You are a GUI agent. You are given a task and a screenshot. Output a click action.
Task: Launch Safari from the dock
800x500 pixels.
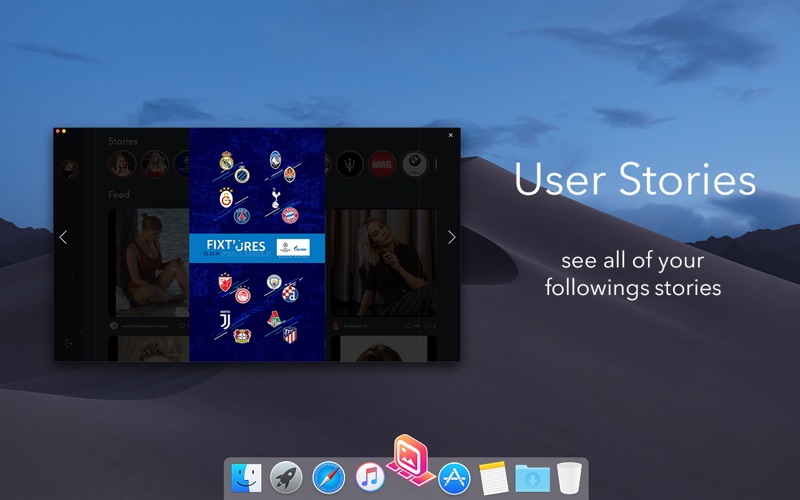329,478
